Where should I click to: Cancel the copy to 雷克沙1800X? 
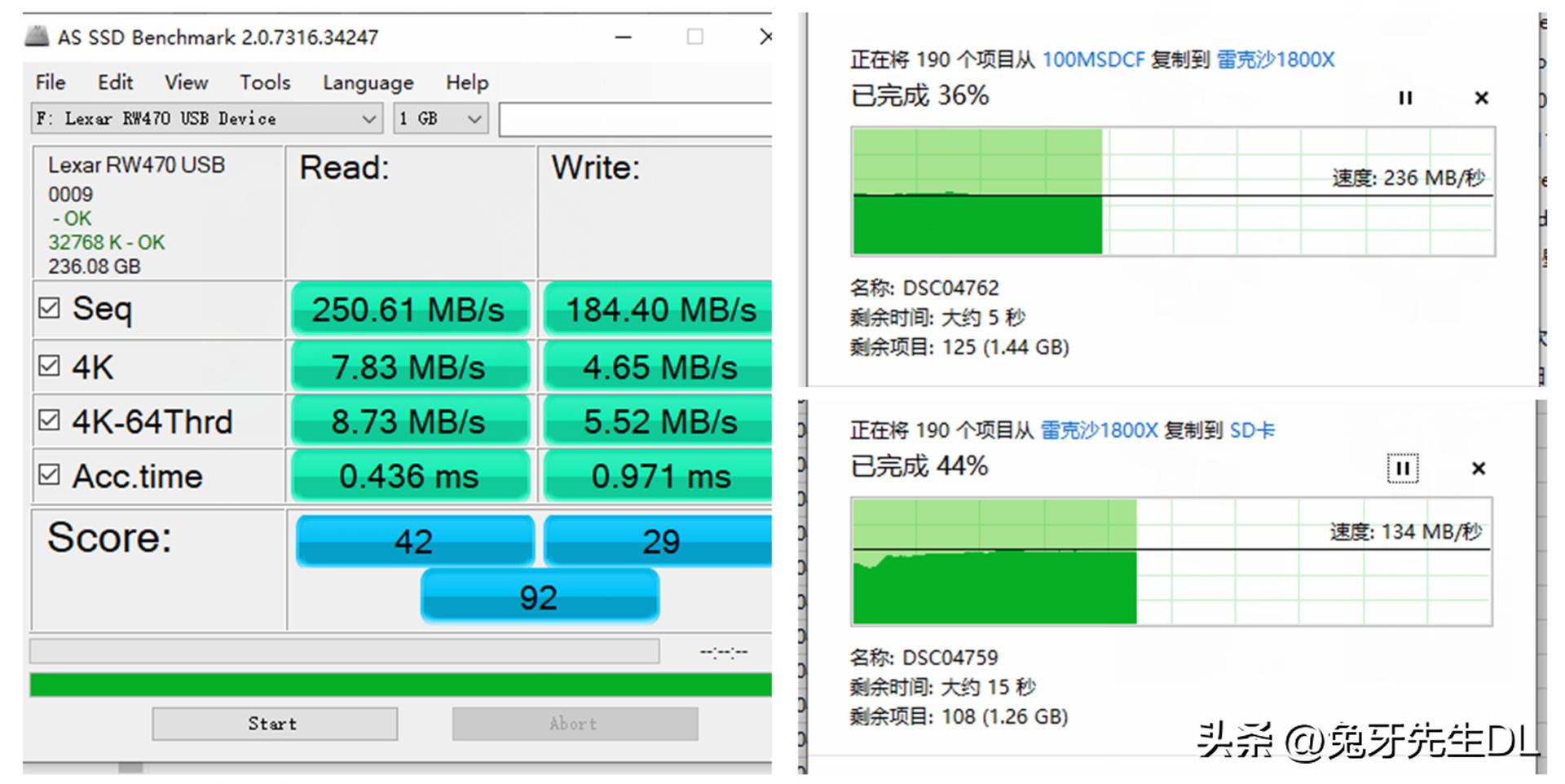tap(1481, 99)
